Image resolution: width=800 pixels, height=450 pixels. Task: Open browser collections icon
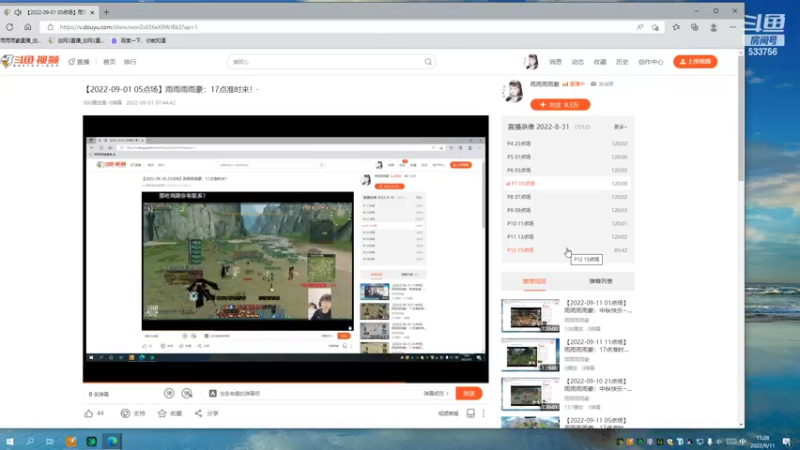click(694, 27)
